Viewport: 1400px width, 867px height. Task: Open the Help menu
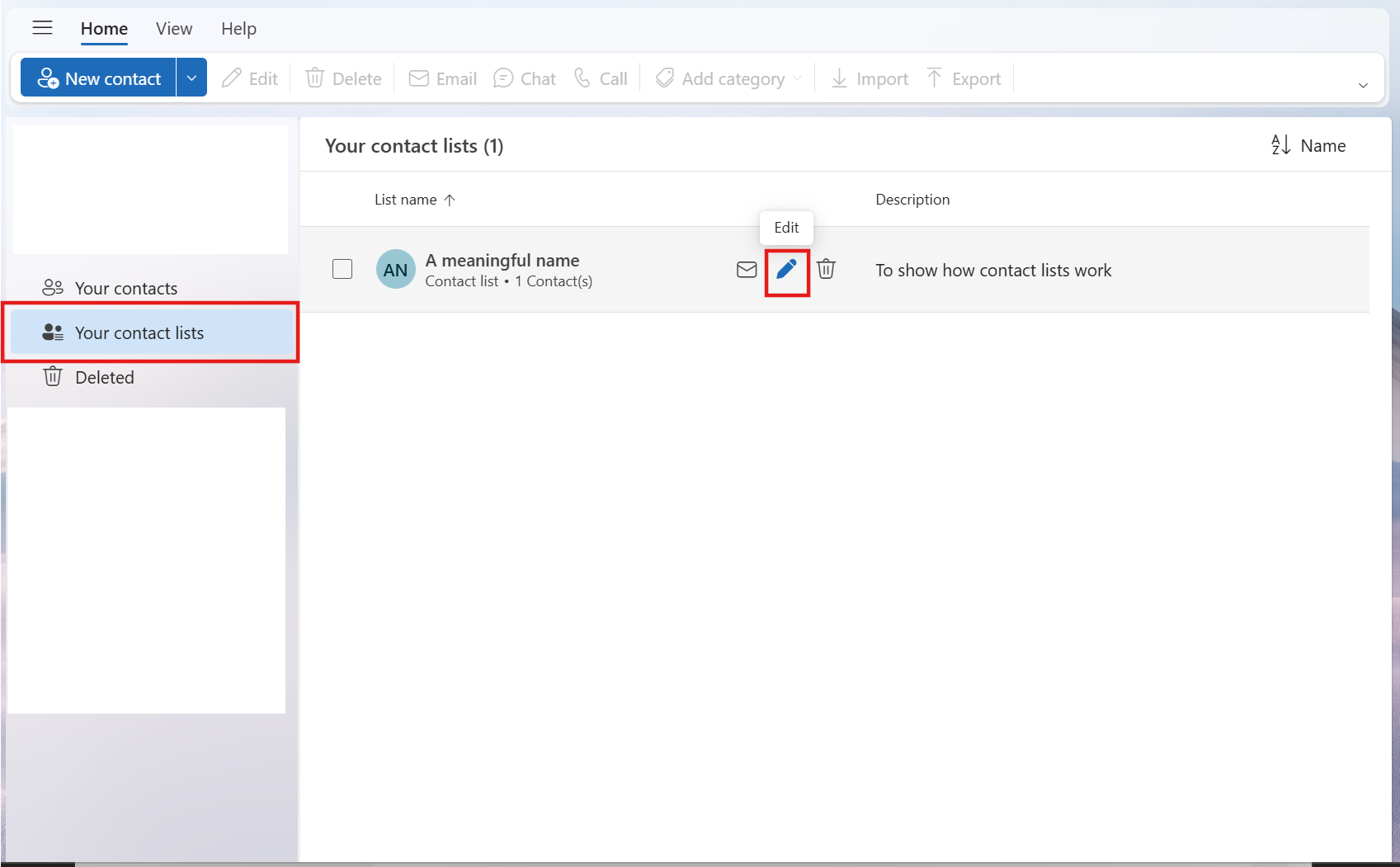[238, 28]
